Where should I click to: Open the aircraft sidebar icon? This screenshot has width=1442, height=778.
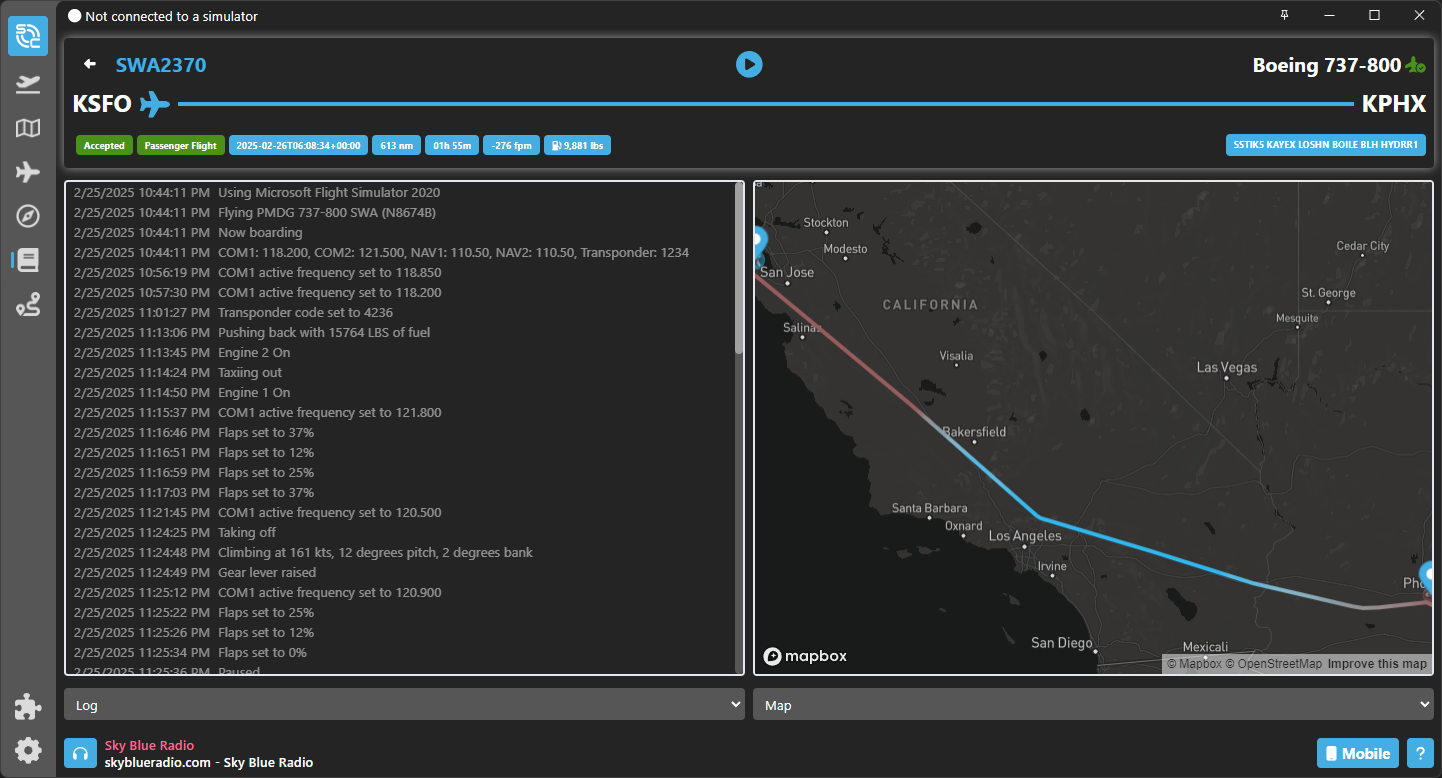(28, 172)
